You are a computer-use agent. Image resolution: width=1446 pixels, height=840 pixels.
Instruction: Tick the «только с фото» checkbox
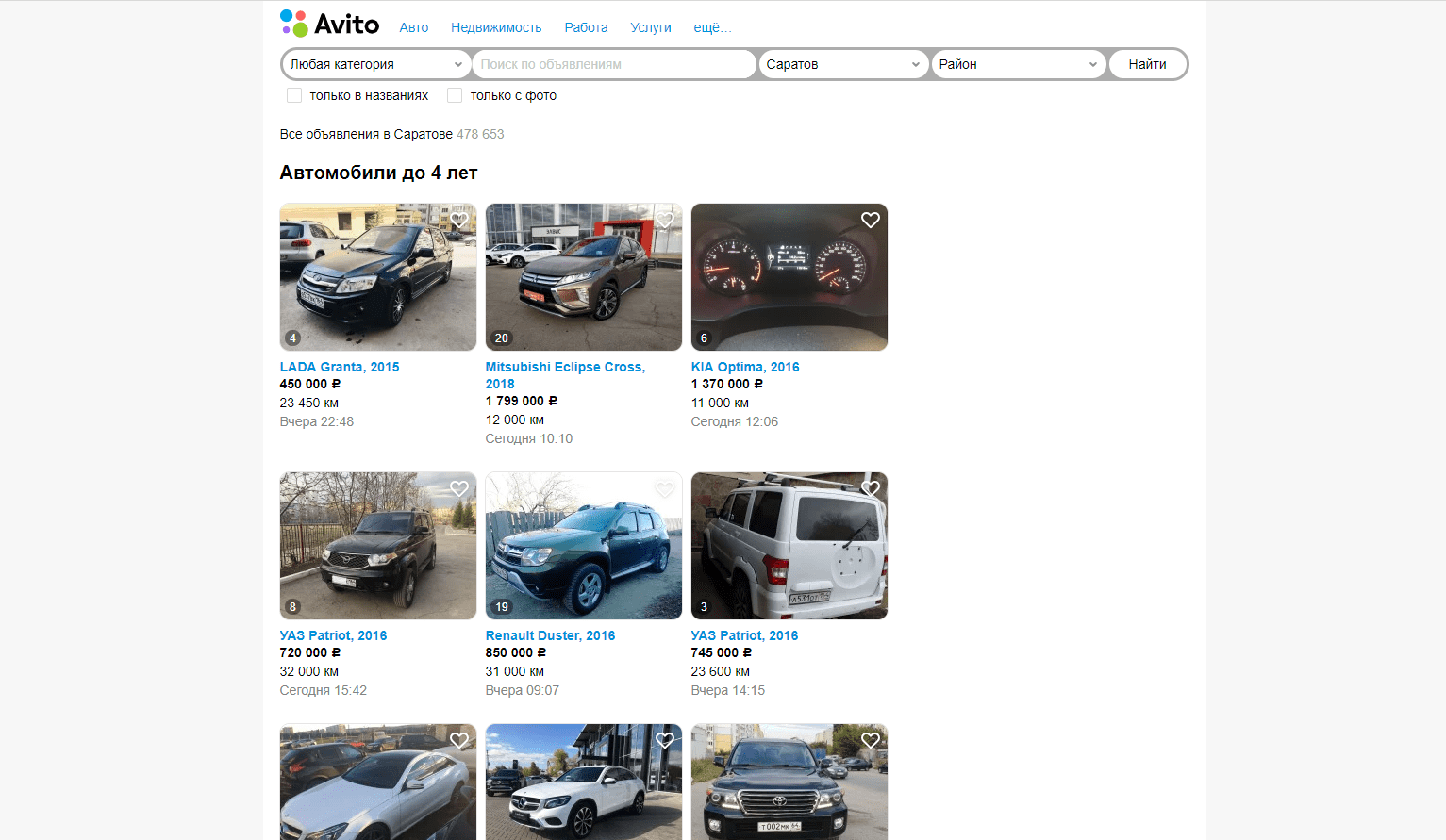click(x=455, y=95)
